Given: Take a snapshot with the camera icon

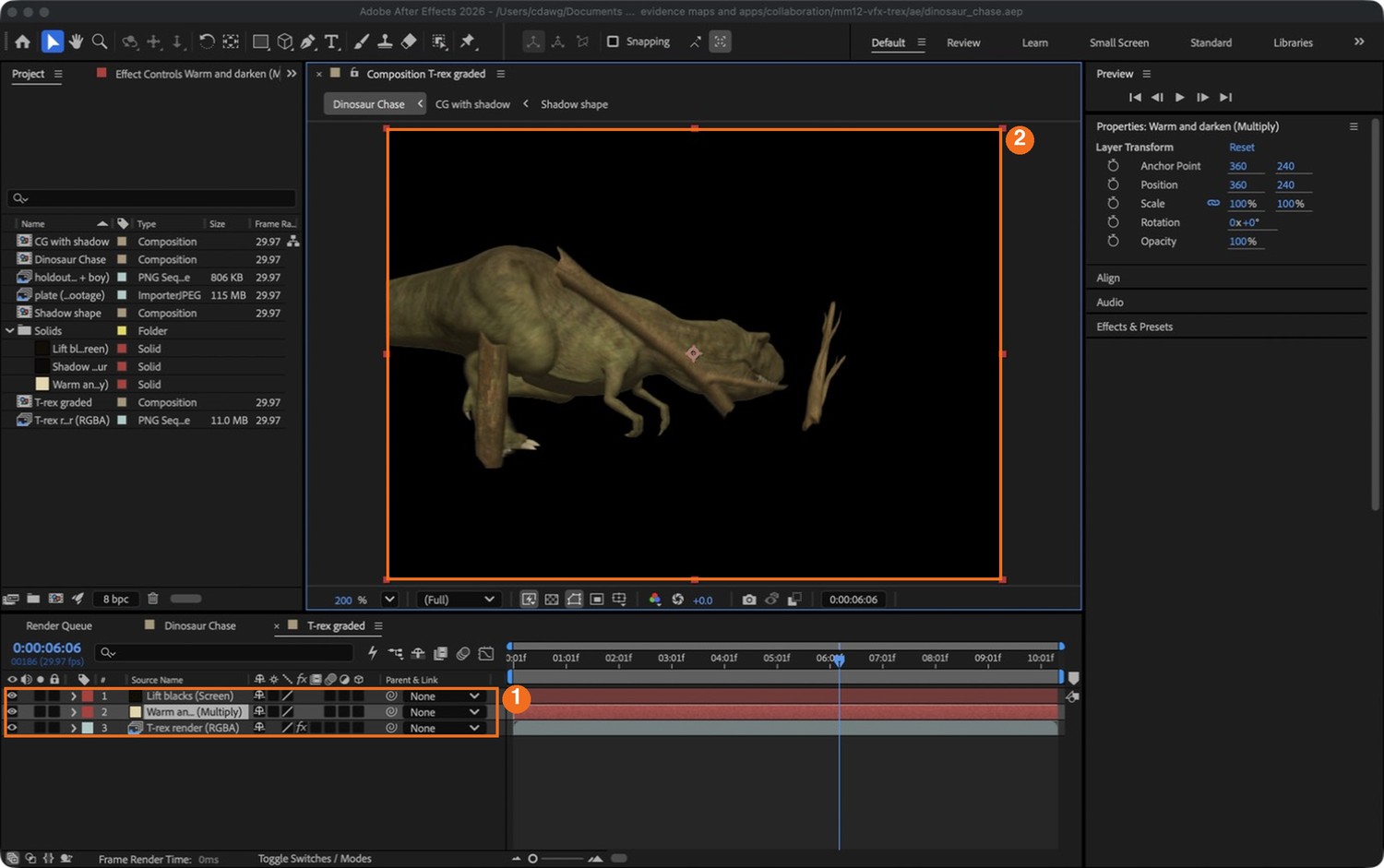Looking at the screenshot, I should click(x=749, y=600).
